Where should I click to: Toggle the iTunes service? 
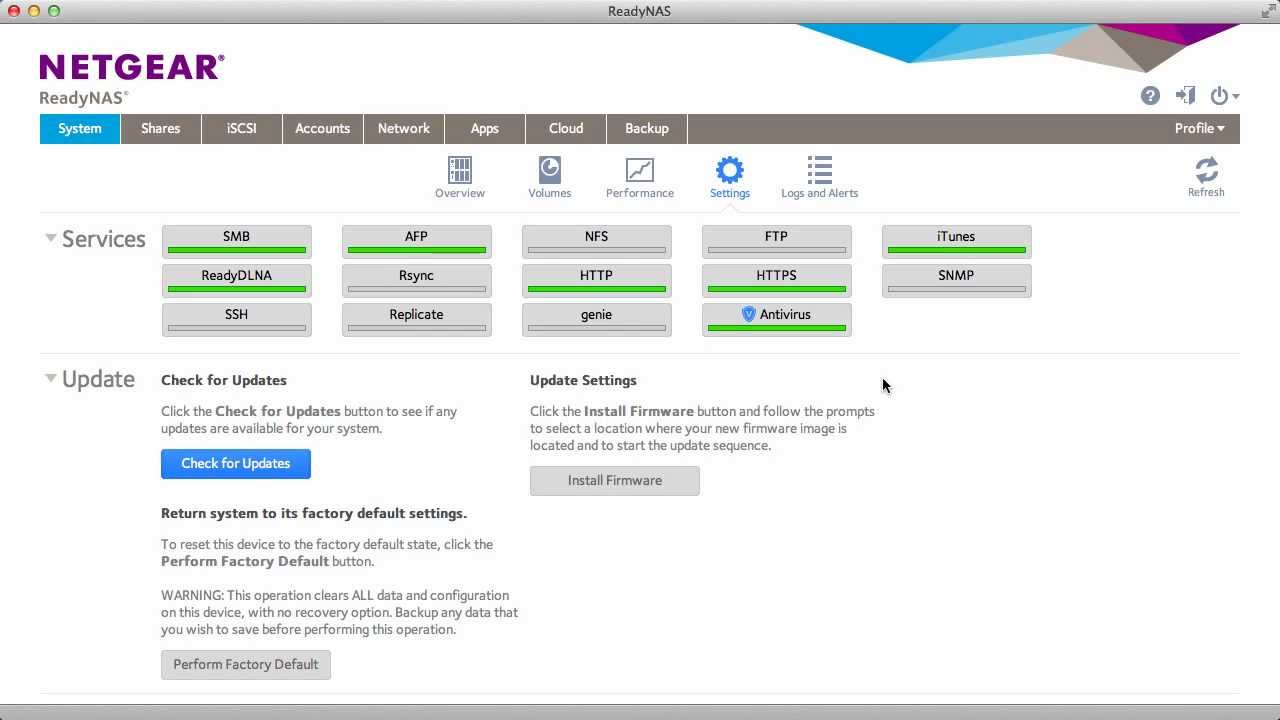957,241
